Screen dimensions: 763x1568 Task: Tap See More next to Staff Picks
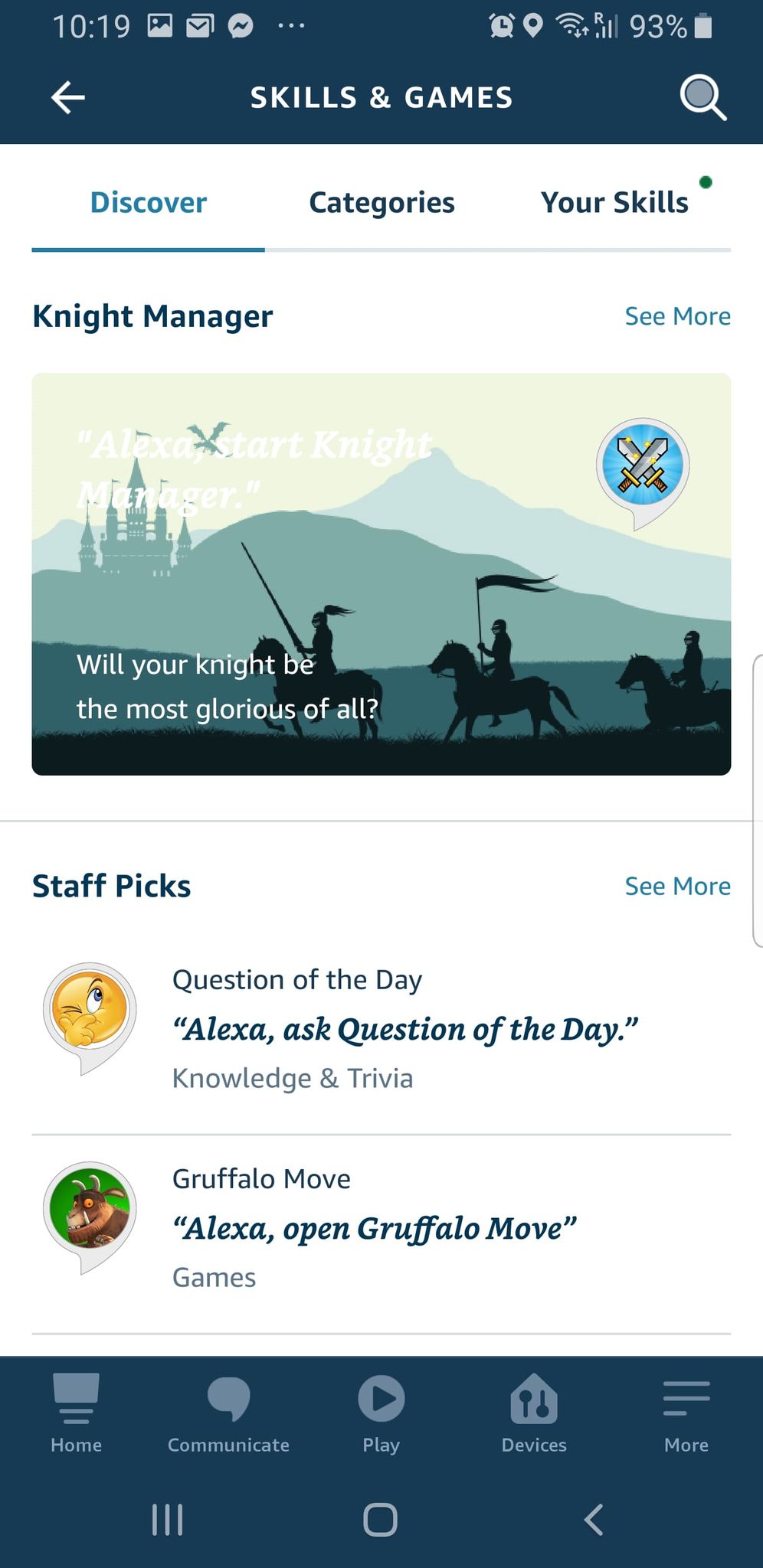click(x=677, y=886)
